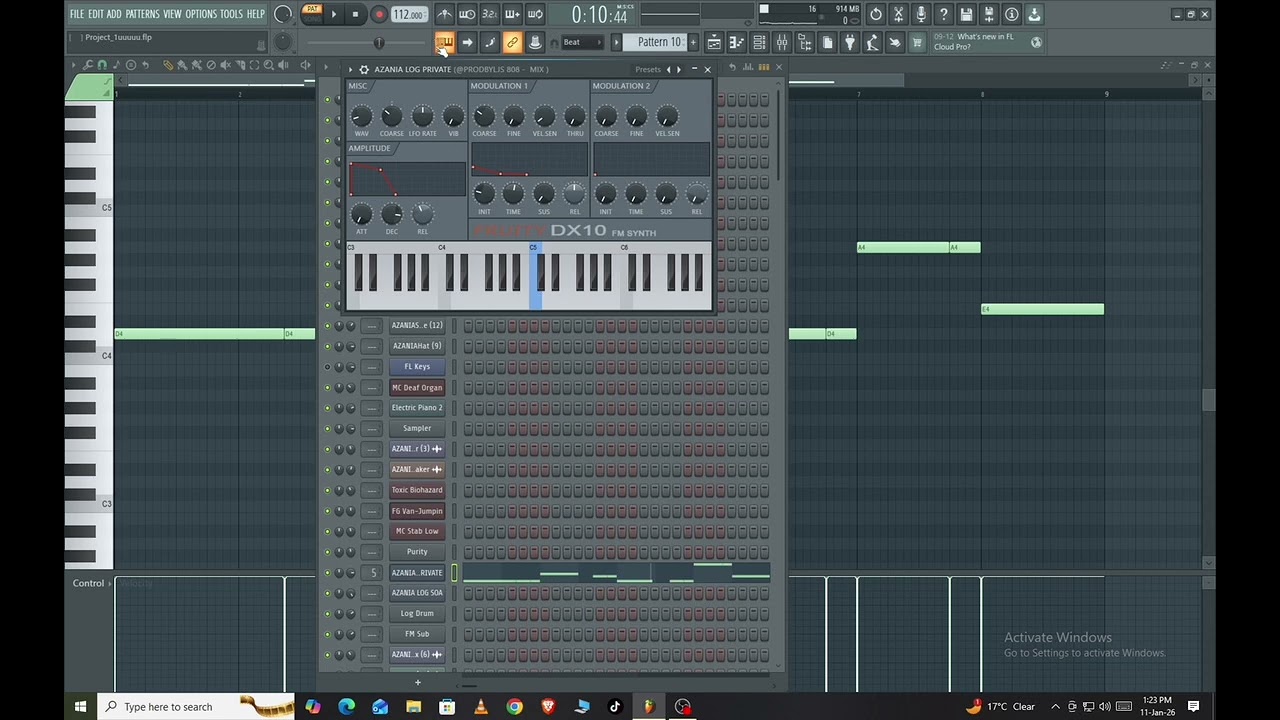Viewport: 1280px width, 720px height.
Task: Click globe icon in news panel
Action: [1036, 42]
